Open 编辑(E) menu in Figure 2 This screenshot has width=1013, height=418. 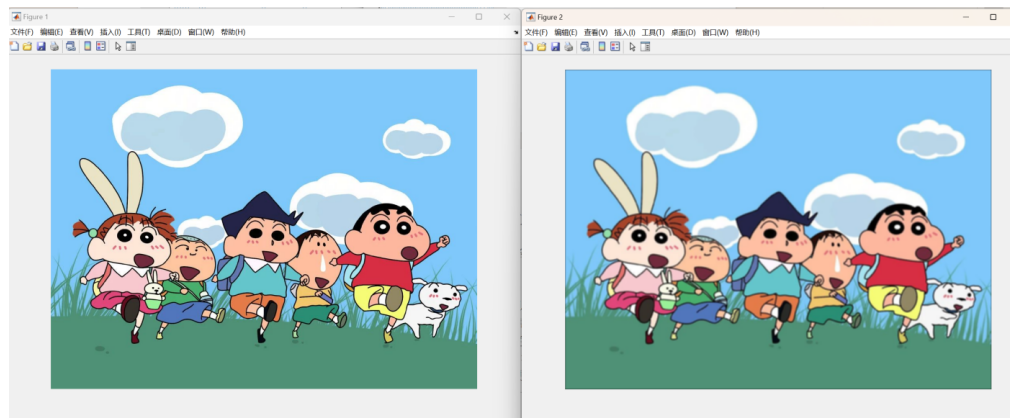tap(565, 32)
